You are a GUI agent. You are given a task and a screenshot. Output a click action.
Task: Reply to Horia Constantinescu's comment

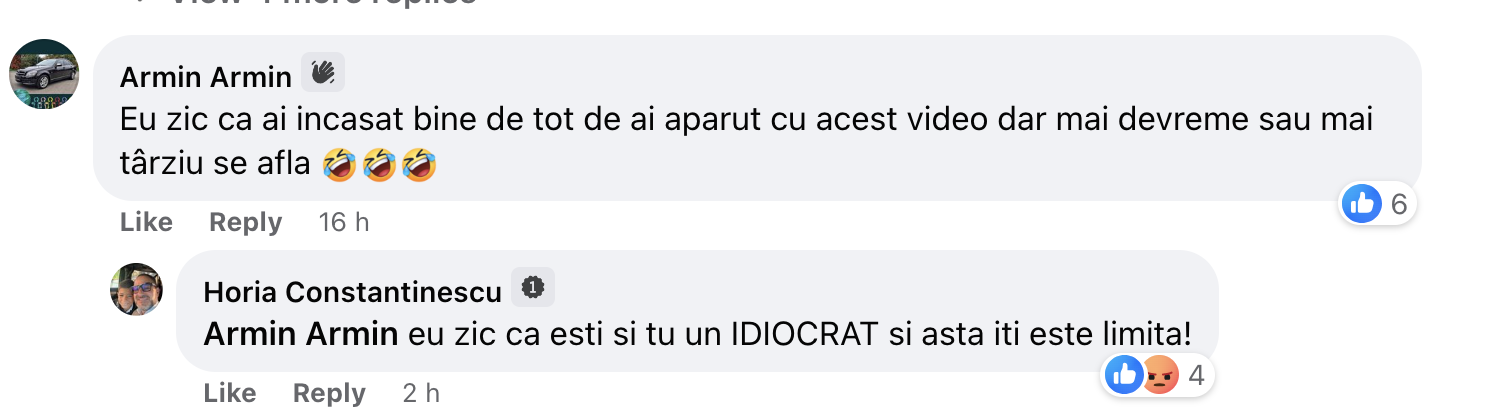click(329, 393)
